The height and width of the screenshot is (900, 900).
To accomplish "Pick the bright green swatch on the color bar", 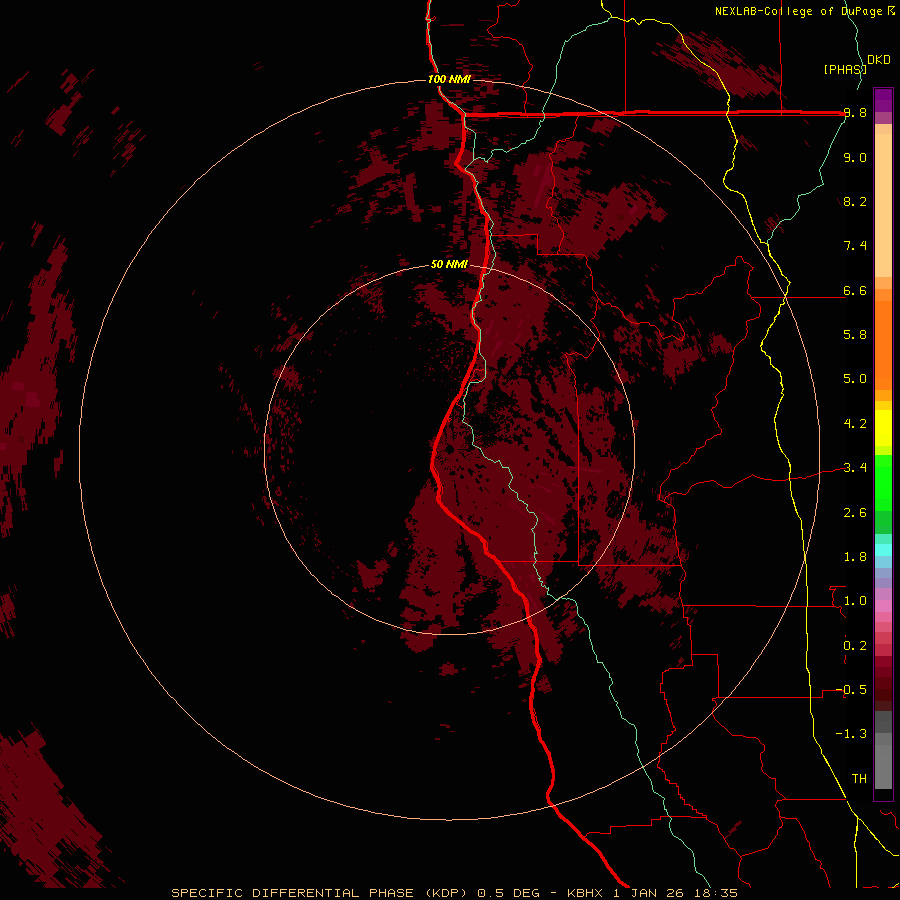I will [883, 482].
